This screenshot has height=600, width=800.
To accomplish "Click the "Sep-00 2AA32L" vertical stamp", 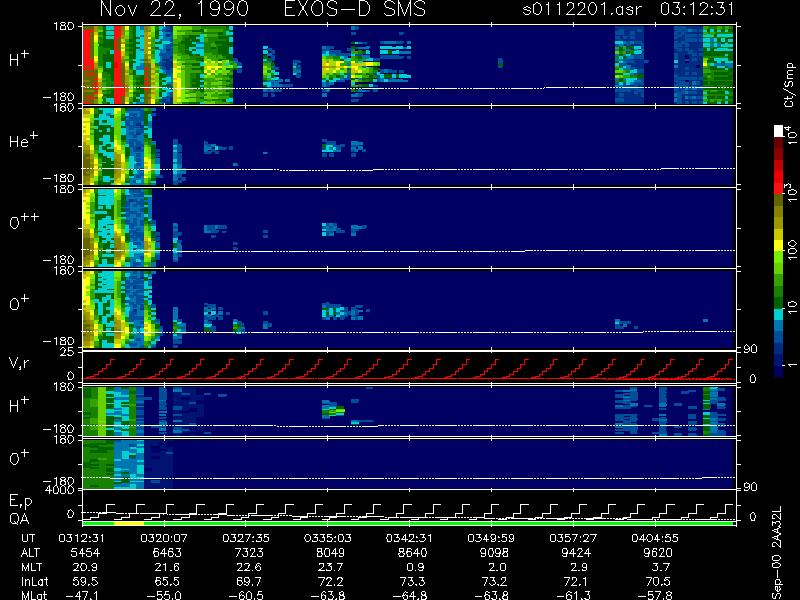I will click(777, 553).
